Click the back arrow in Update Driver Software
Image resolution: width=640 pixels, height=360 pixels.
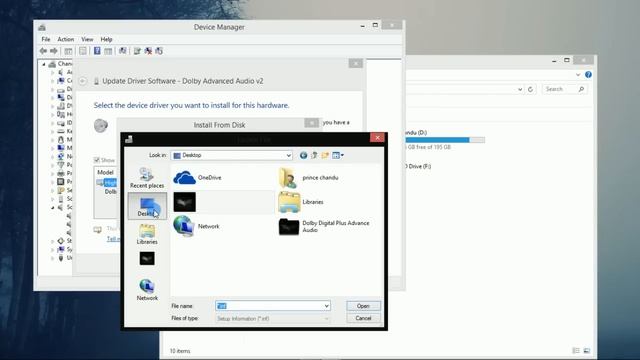83,81
